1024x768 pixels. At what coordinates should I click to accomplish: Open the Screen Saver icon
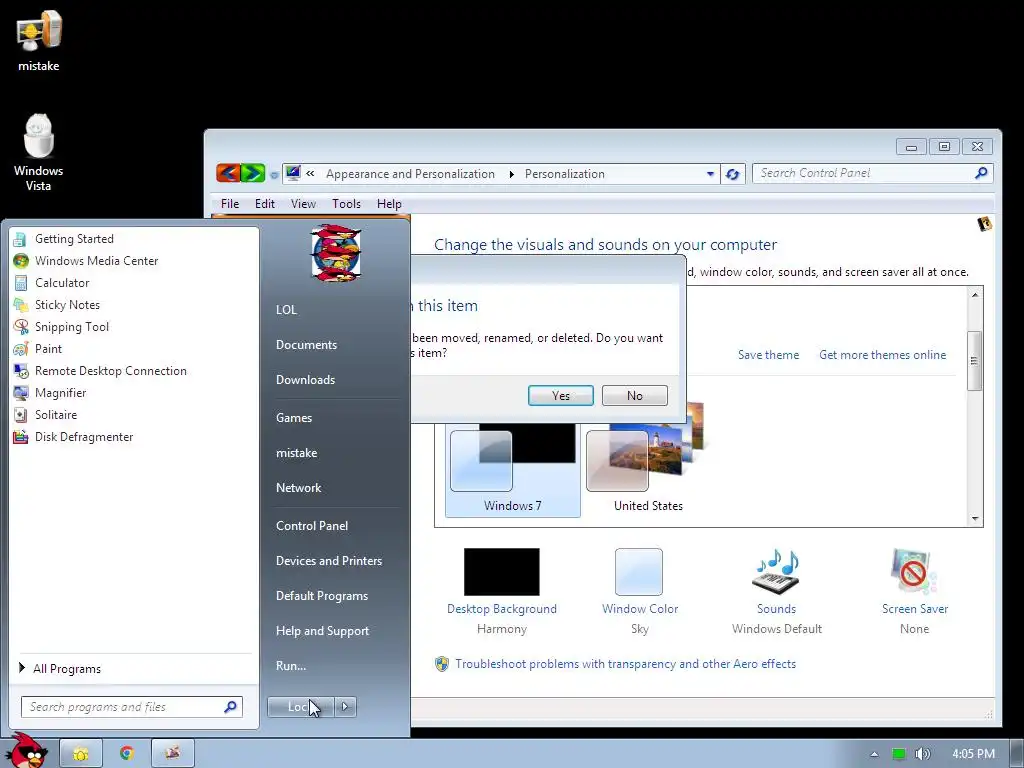coord(914,571)
